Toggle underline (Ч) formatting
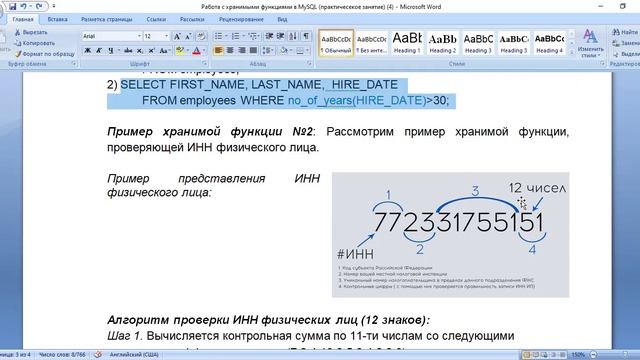The height and width of the screenshot is (360, 640). [x=111, y=51]
